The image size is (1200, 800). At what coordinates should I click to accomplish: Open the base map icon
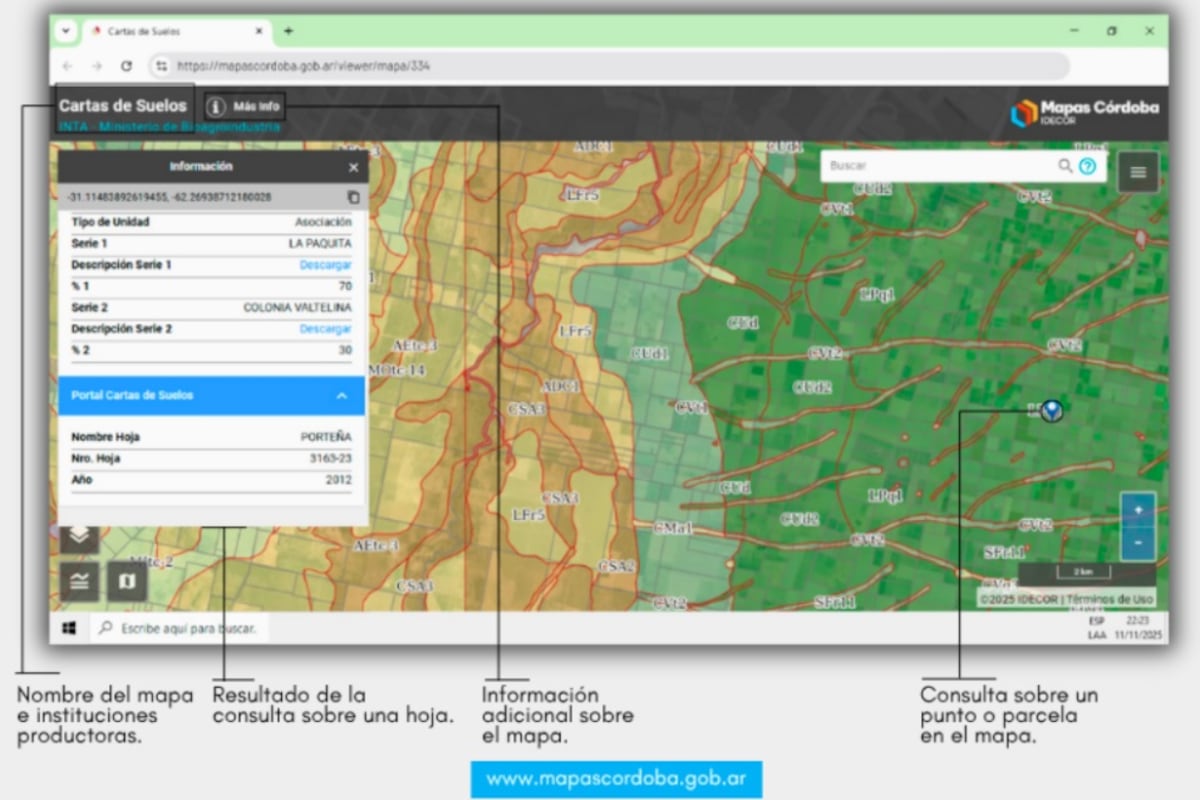coord(127,581)
